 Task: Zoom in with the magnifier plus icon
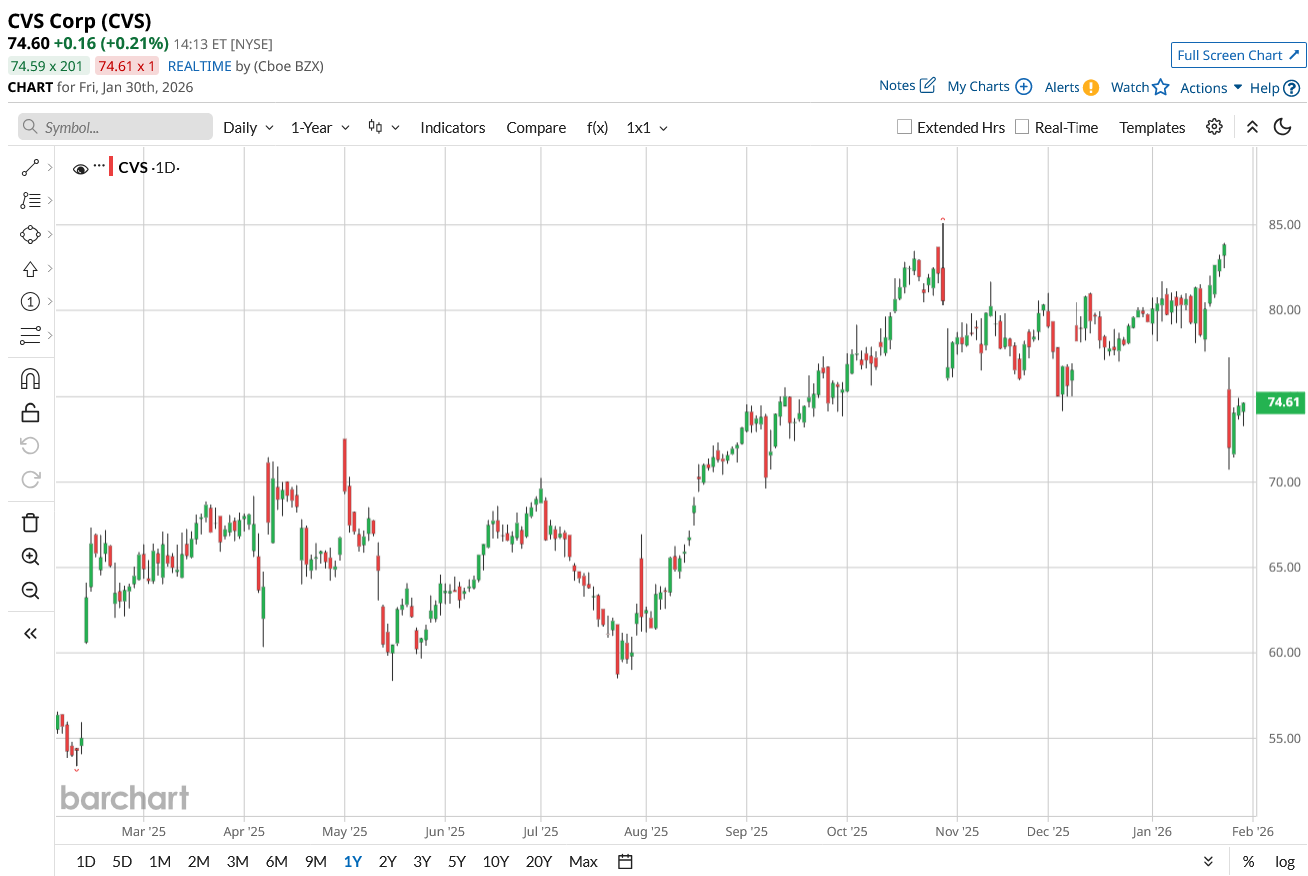coord(30,557)
